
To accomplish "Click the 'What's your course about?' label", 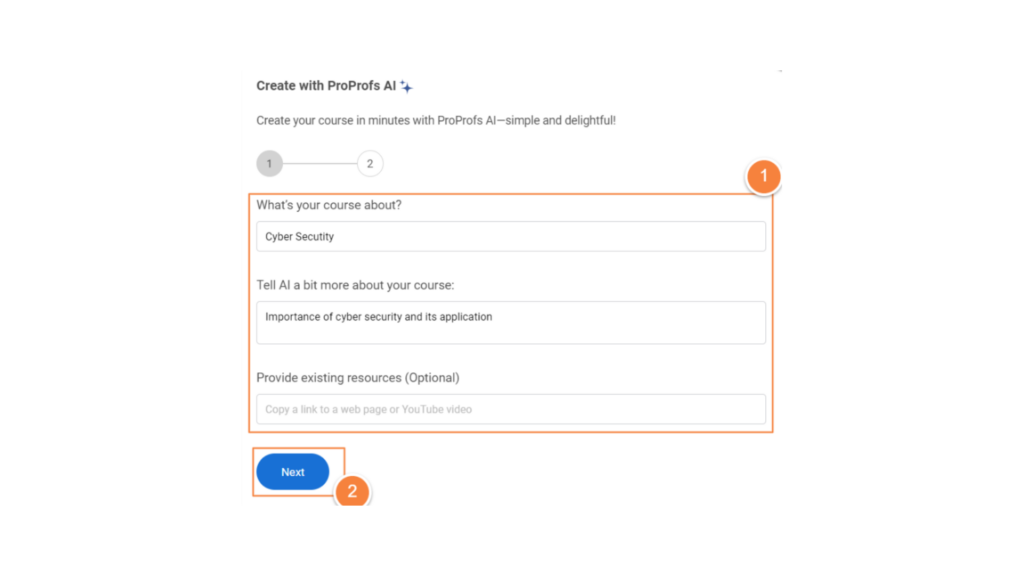I will [328, 205].
